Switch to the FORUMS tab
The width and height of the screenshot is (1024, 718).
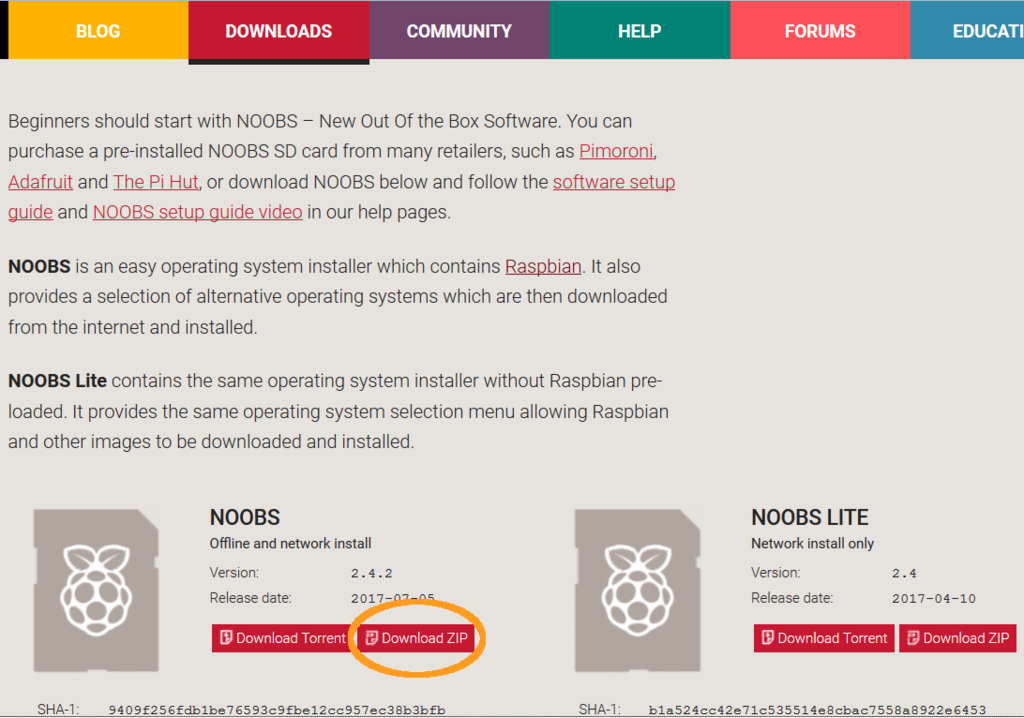820,30
